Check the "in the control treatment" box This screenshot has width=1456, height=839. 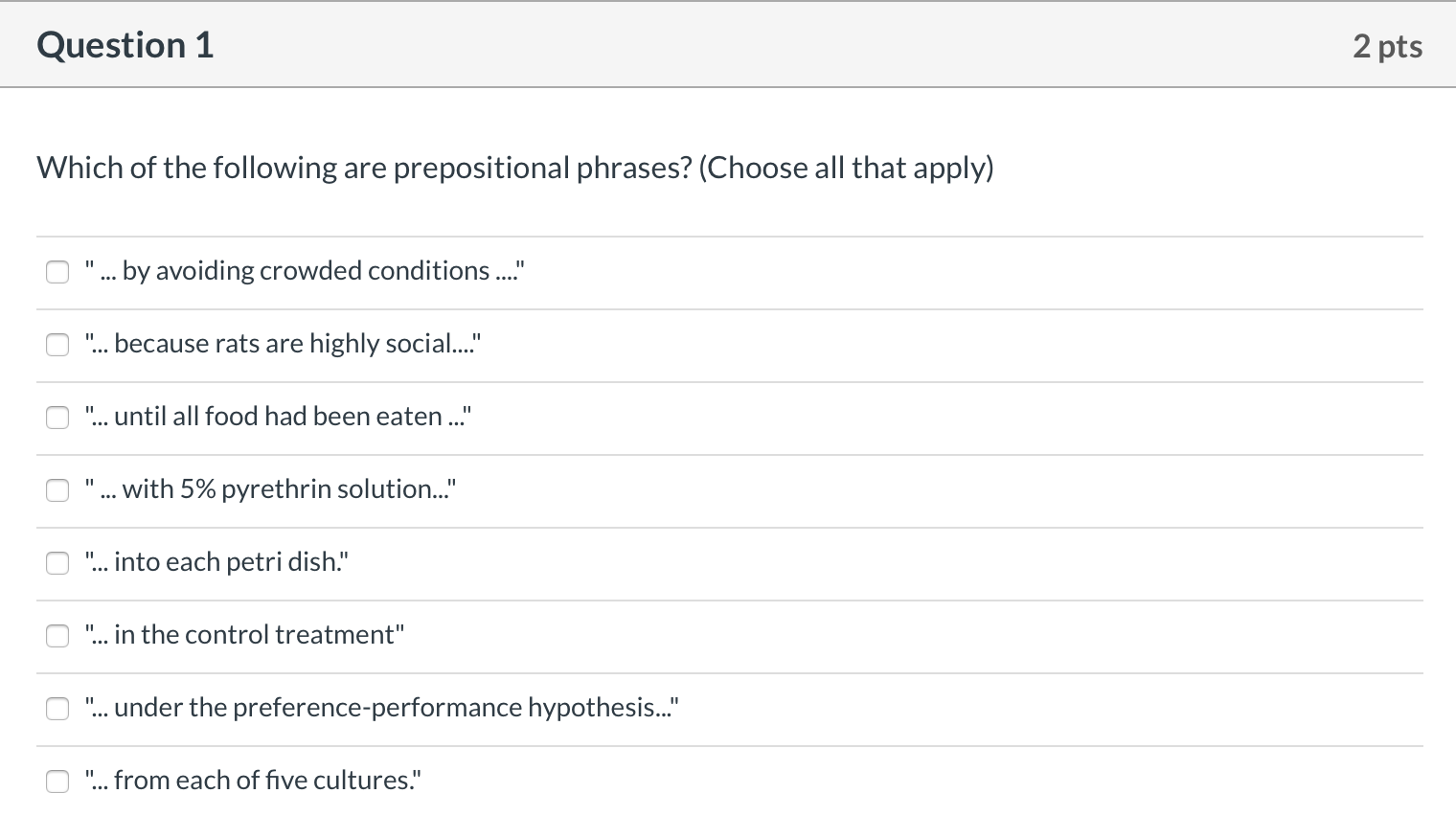58,636
